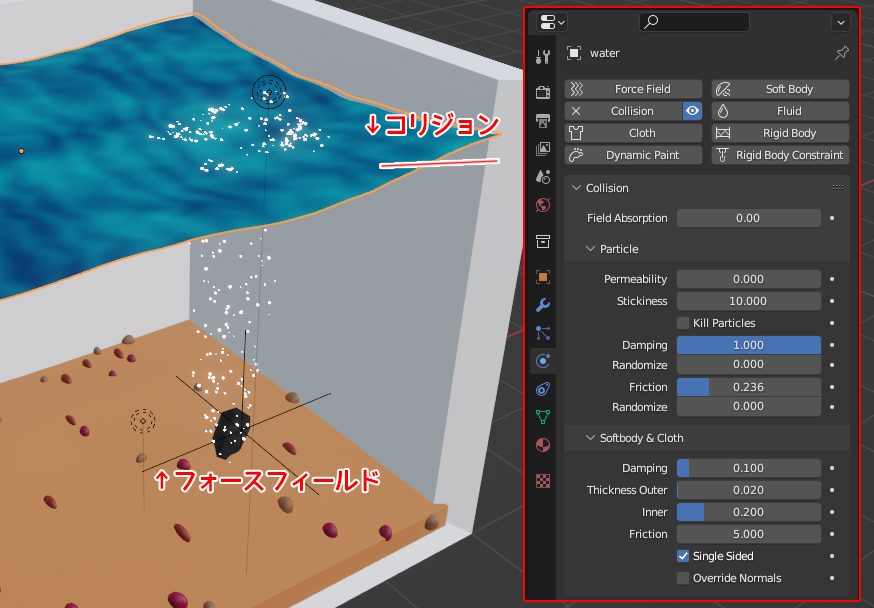Pin the water properties context
This screenshot has height=608, width=874.
pyautogui.click(x=841, y=53)
